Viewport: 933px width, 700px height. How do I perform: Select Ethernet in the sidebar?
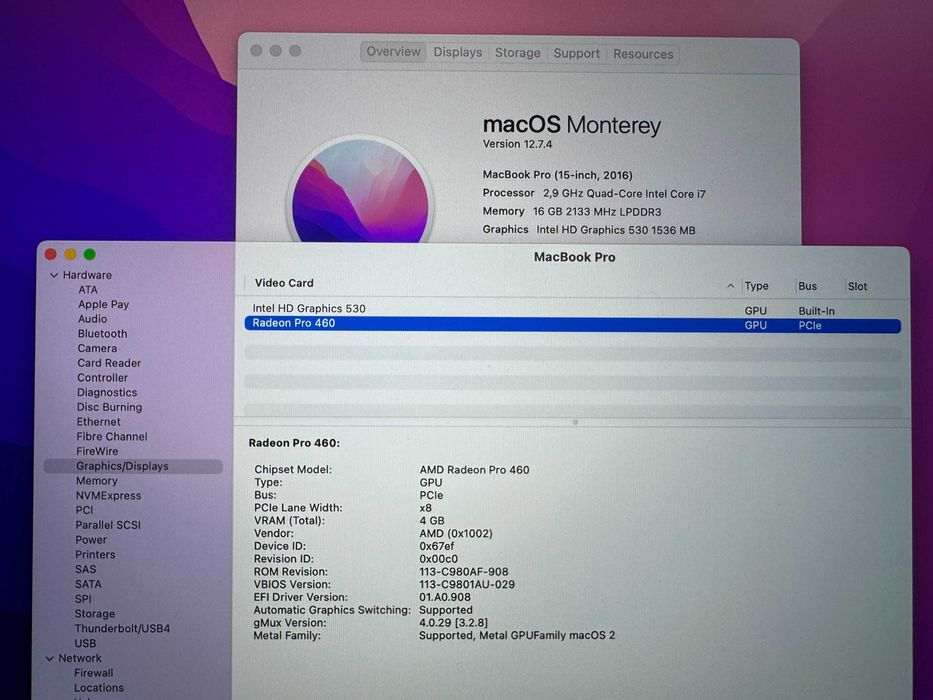pos(99,422)
